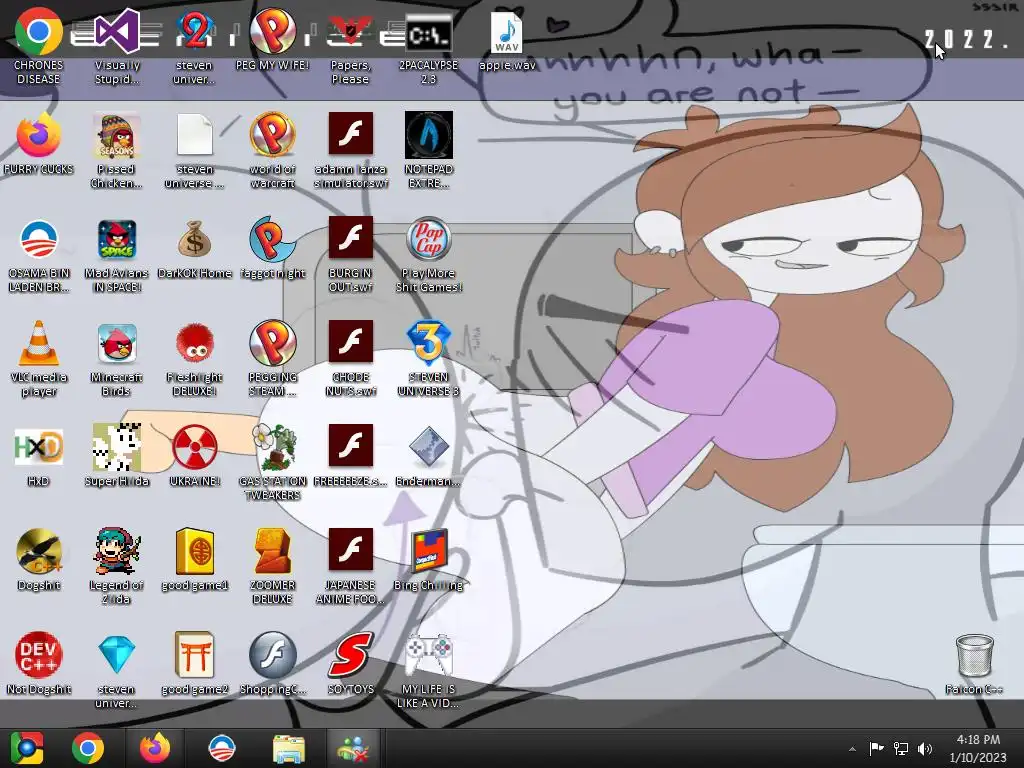The height and width of the screenshot is (768, 1024).
Task: Select the good game1 mahjong icon
Action: [x=195, y=560]
